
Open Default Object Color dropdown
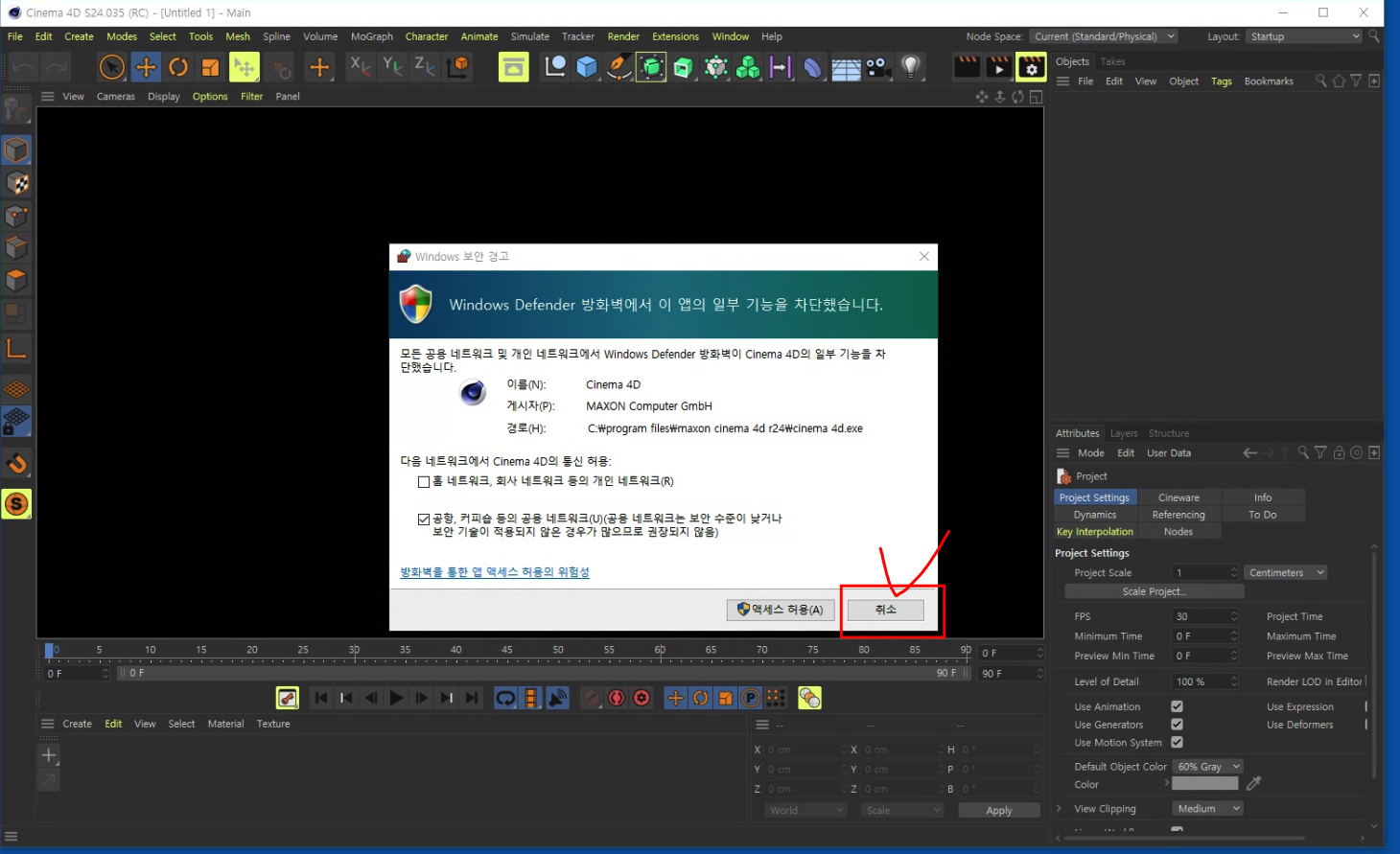(1207, 767)
